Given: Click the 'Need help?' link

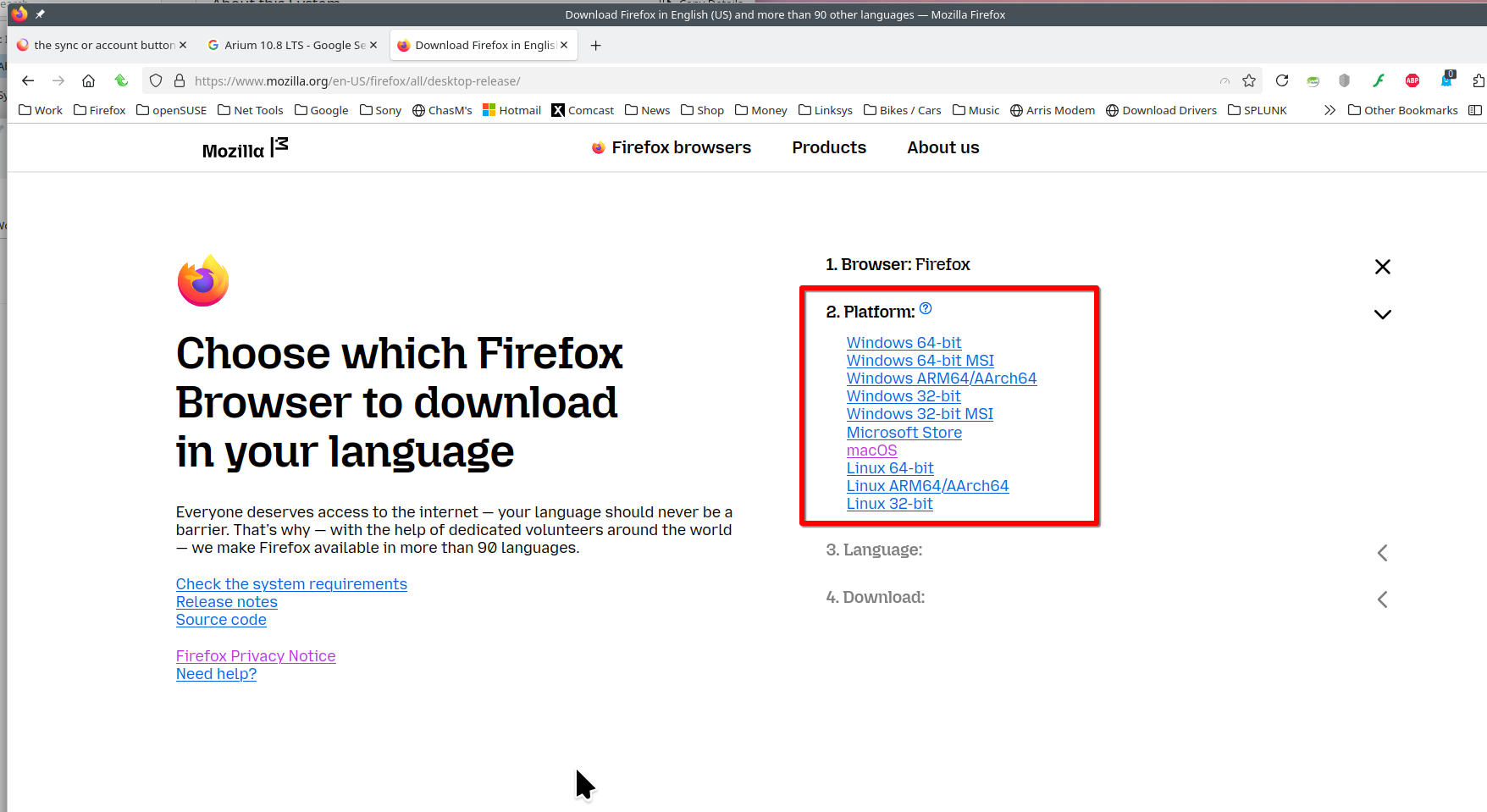Looking at the screenshot, I should point(216,674).
